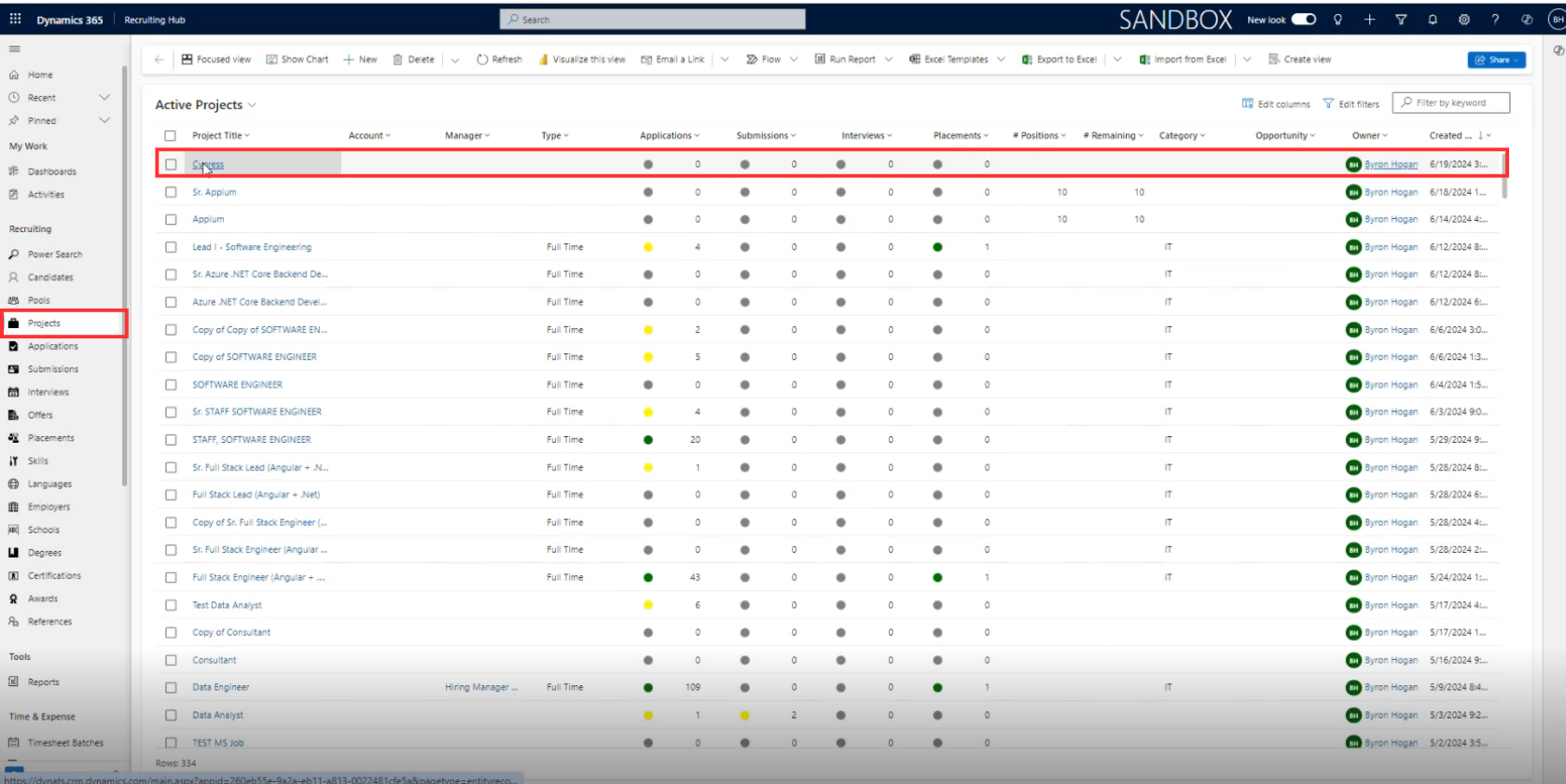1566x784 pixels.
Task: Open the settings gear icon
Action: click(x=1464, y=20)
